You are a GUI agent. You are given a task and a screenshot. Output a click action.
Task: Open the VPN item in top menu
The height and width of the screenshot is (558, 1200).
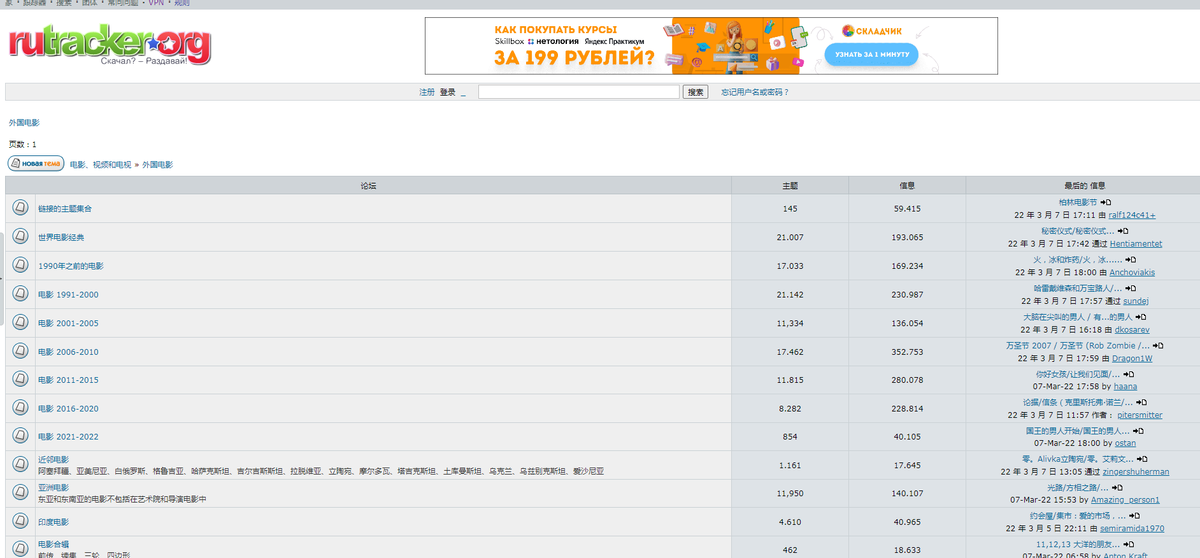[x=156, y=3]
